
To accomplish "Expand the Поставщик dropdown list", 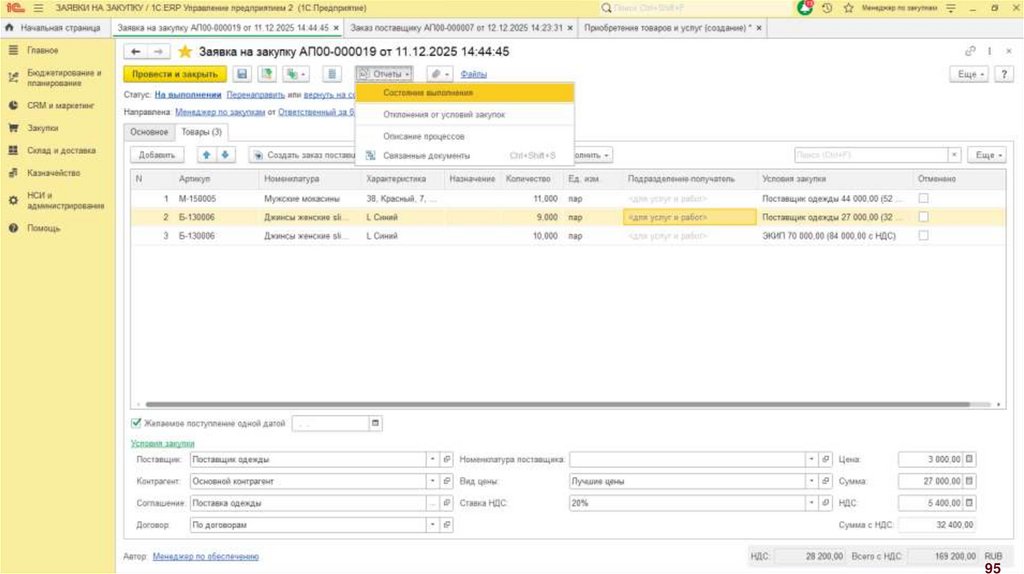I will pos(433,460).
